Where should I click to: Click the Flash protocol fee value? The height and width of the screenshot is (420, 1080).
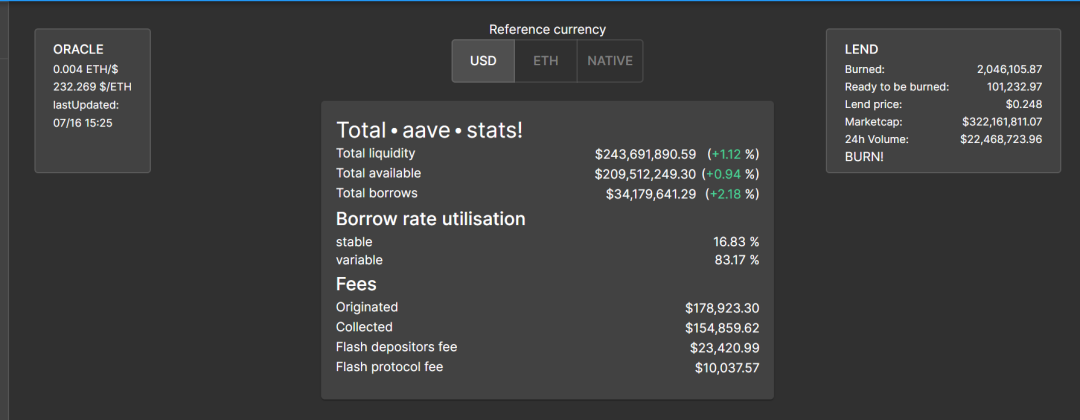727,368
